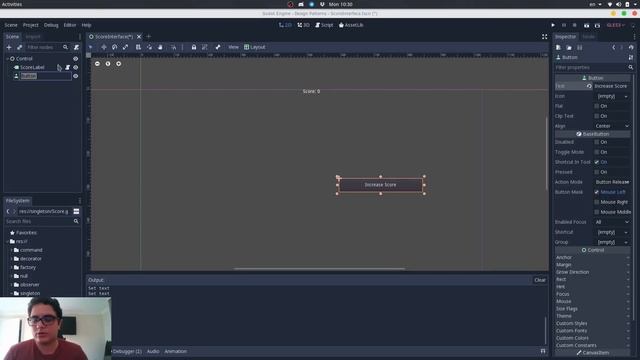Zoom out the canvas view
Viewport: 640px width, 360px height.
(x=97, y=64)
